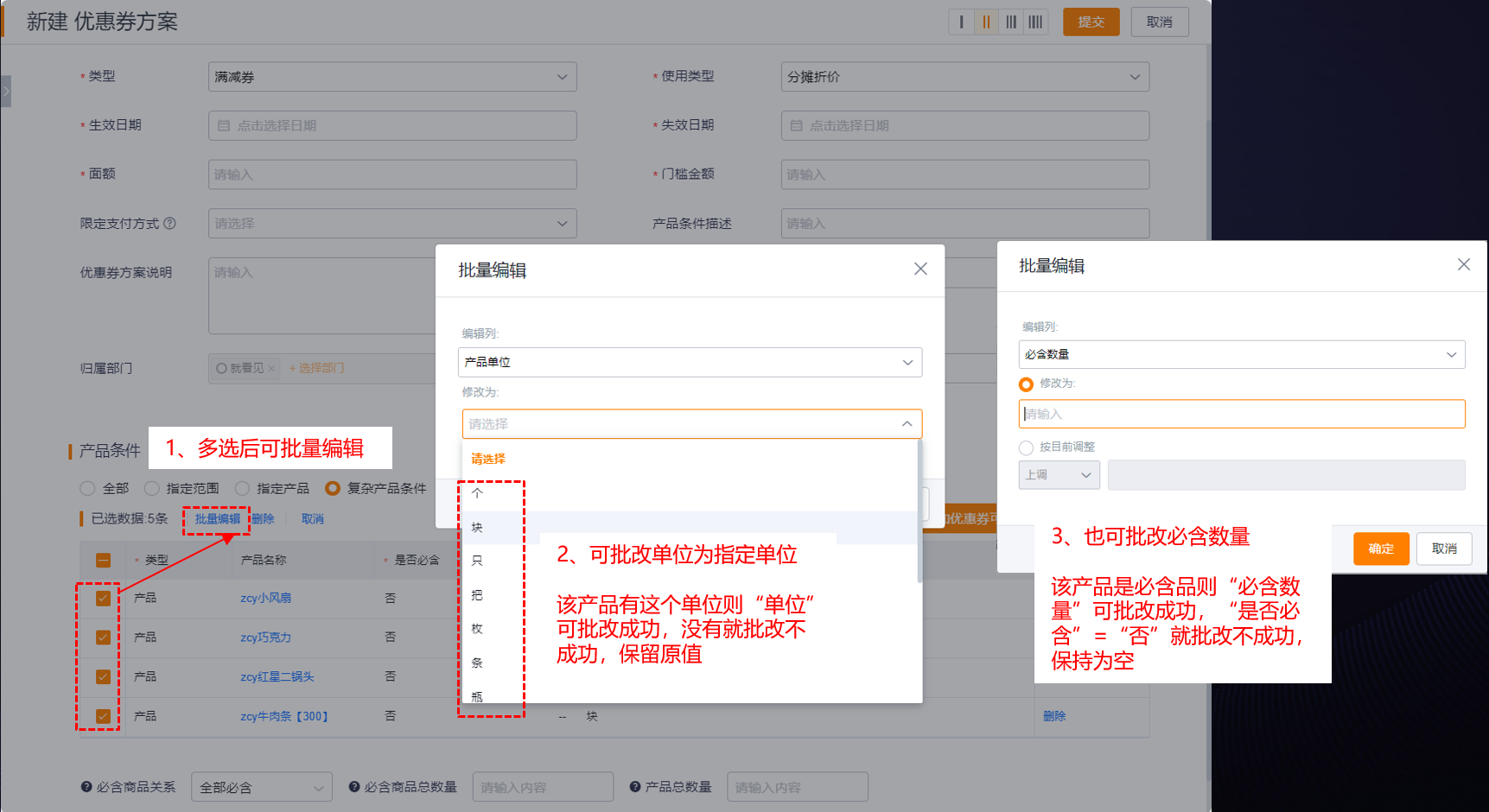1489x812 pixels.
Task: Close the 批量编辑 dialog with the X
Action: click(919, 269)
